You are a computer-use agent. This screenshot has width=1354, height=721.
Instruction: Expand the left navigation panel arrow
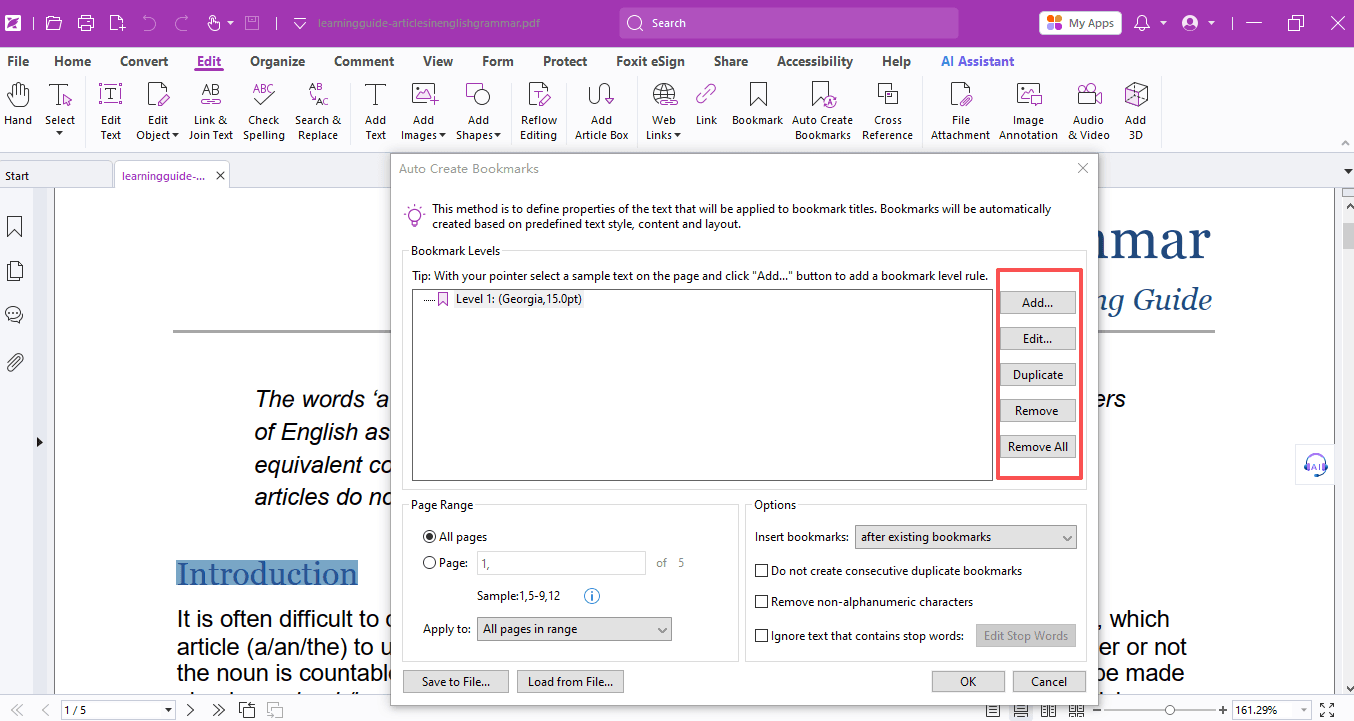[x=39, y=441]
